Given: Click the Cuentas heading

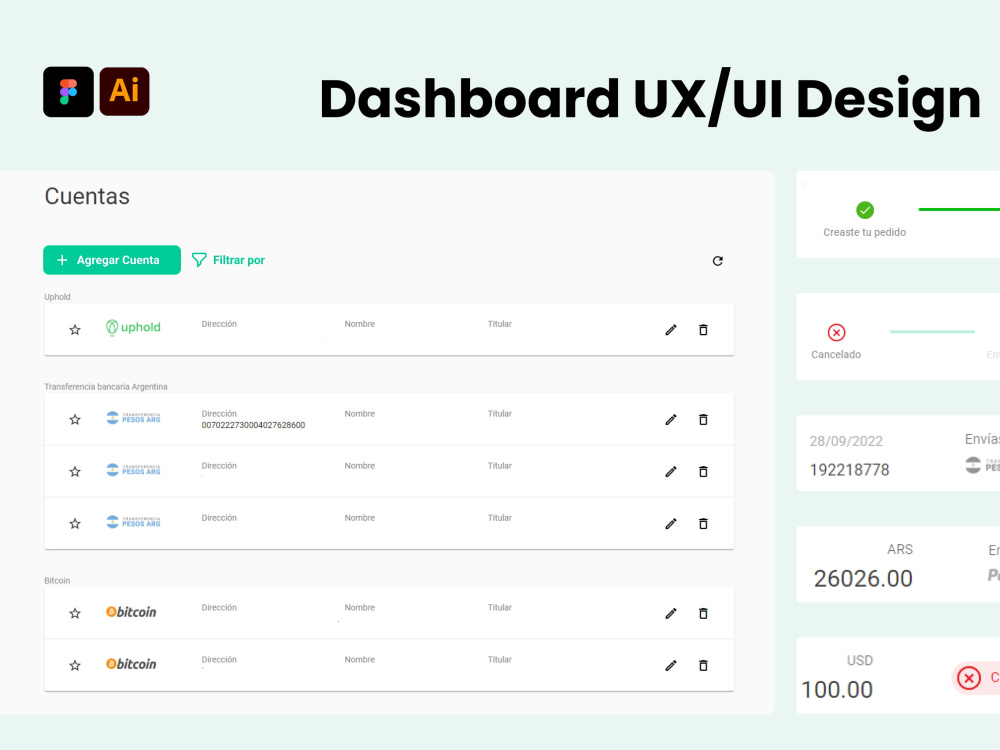Looking at the screenshot, I should pos(87,196).
